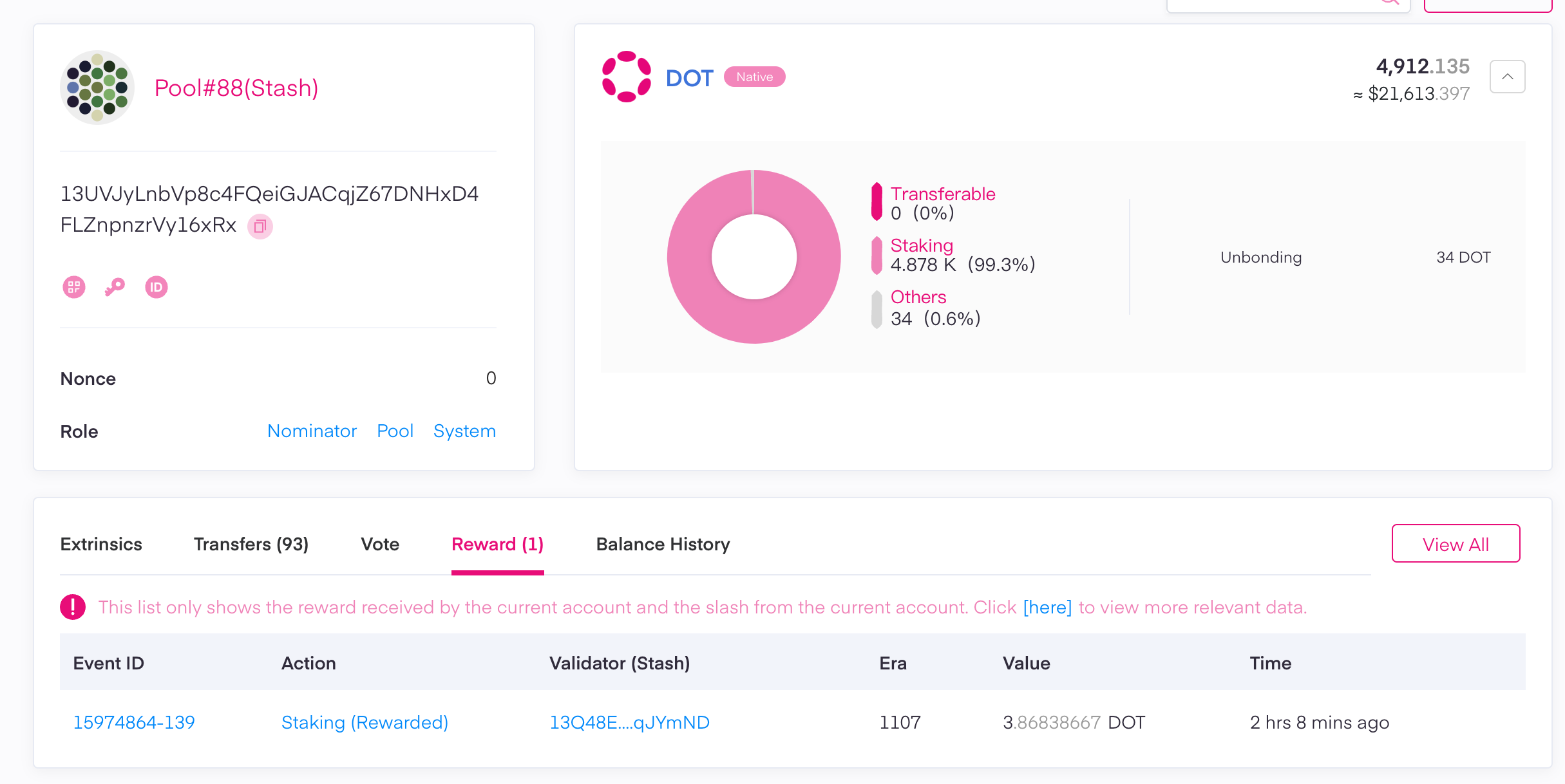Screen dimensions: 1565x784
Task: Open event 15974864-139 details
Action: click(134, 722)
